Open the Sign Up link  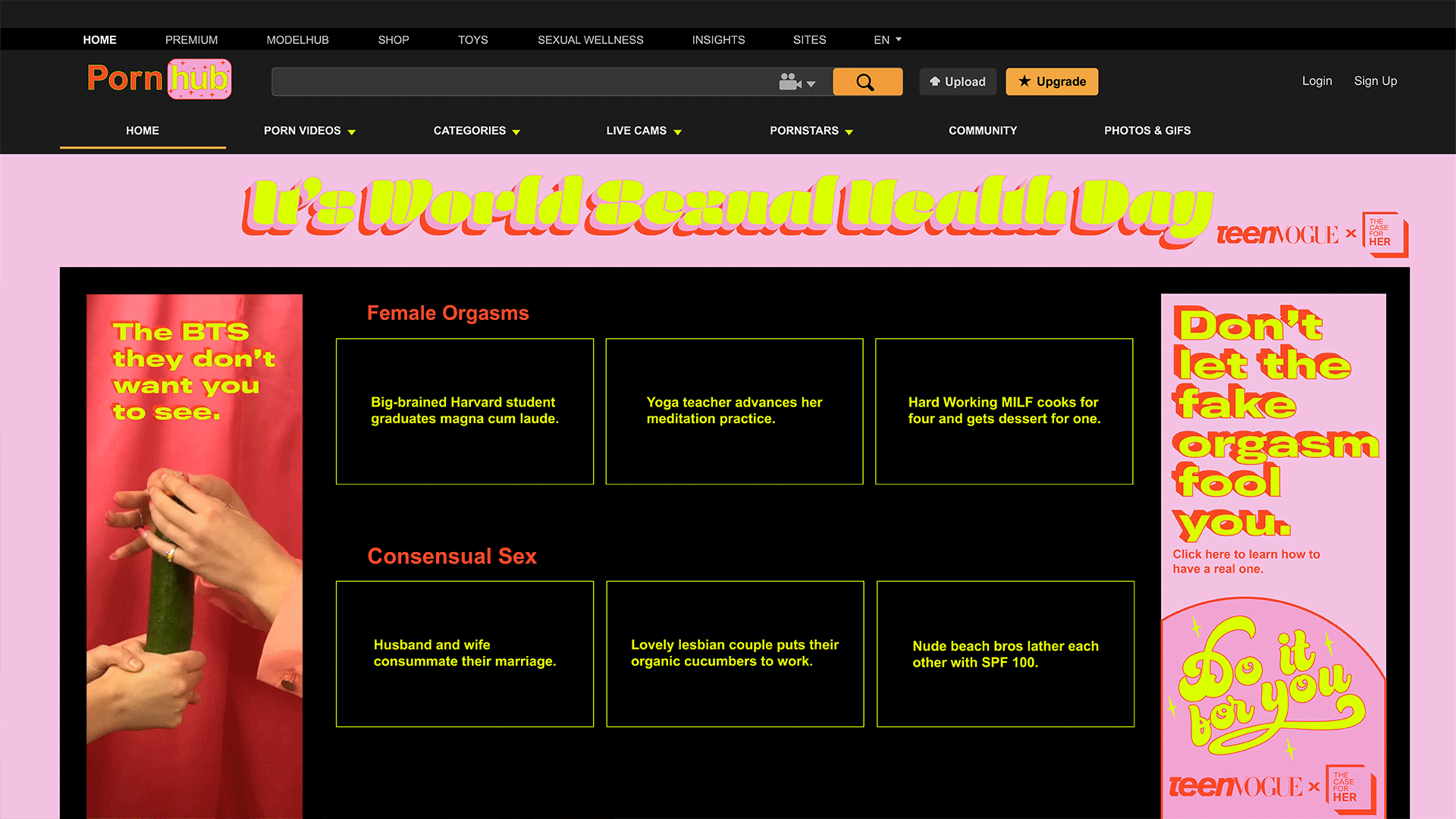(x=1375, y=81)
